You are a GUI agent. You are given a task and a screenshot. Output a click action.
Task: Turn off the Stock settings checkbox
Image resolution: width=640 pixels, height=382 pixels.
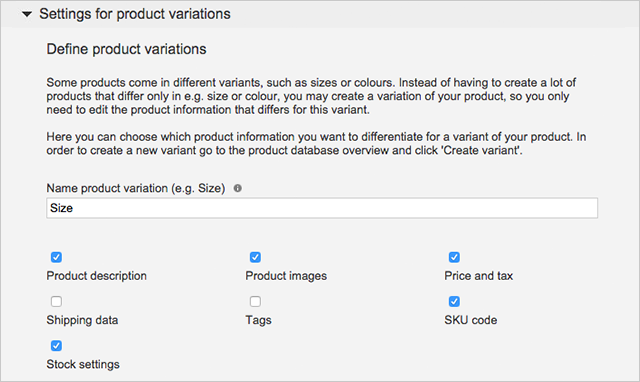point(56,346)
